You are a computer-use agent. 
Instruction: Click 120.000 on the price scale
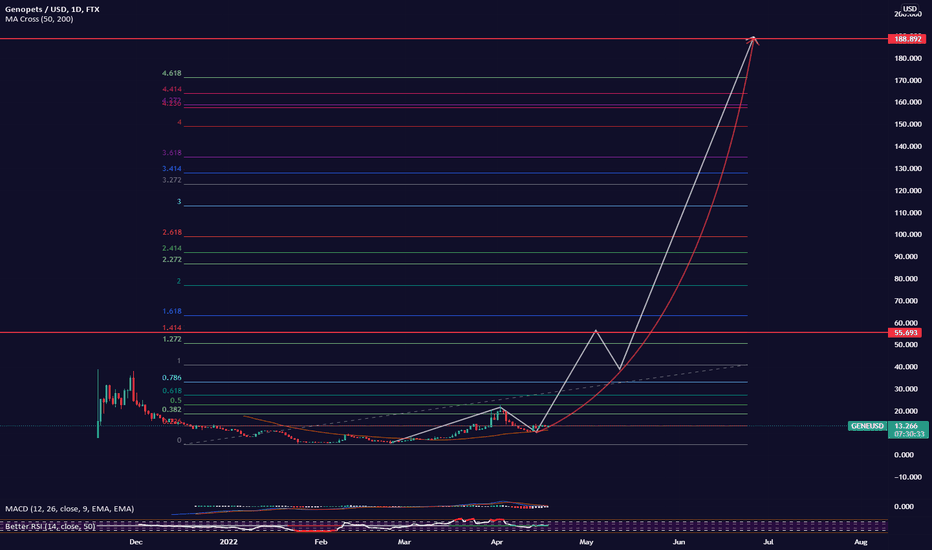(908, 191)
